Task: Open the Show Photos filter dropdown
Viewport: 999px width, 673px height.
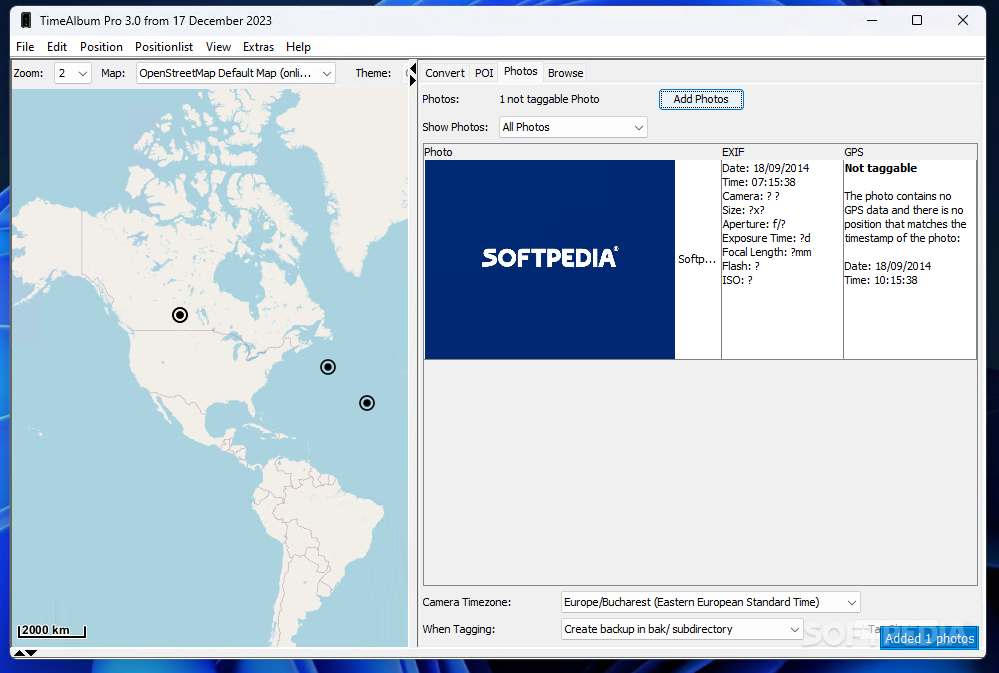Action: (x=573, y=127)
